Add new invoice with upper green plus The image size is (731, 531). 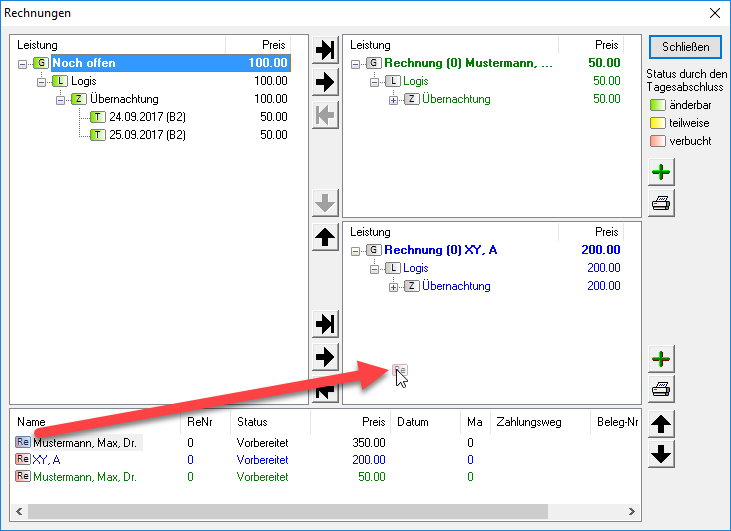coord(661,172)
